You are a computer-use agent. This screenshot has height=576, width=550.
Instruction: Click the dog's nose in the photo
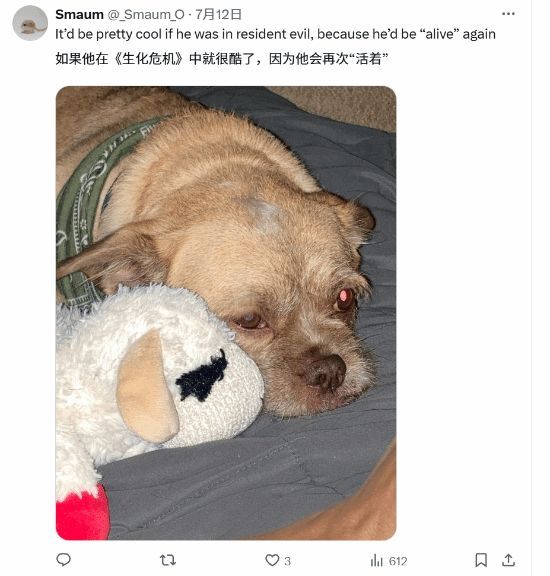(x=323, y=371)
